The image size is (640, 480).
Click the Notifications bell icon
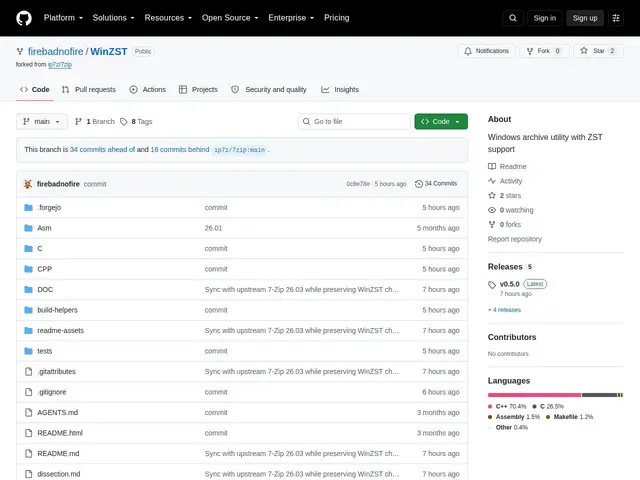[468, 51]
